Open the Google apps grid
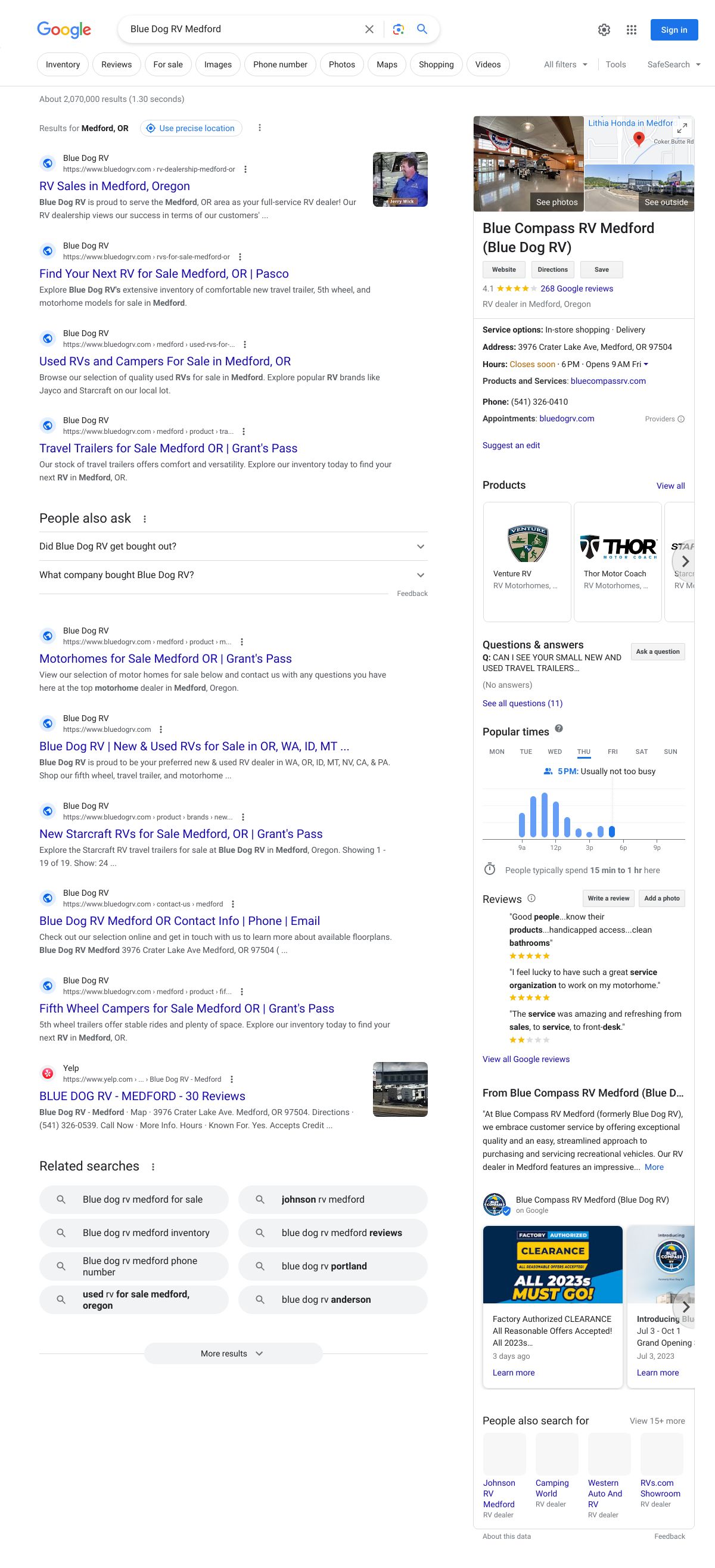715x1568 pixels. pyautogui.click(x=631, y=30)
